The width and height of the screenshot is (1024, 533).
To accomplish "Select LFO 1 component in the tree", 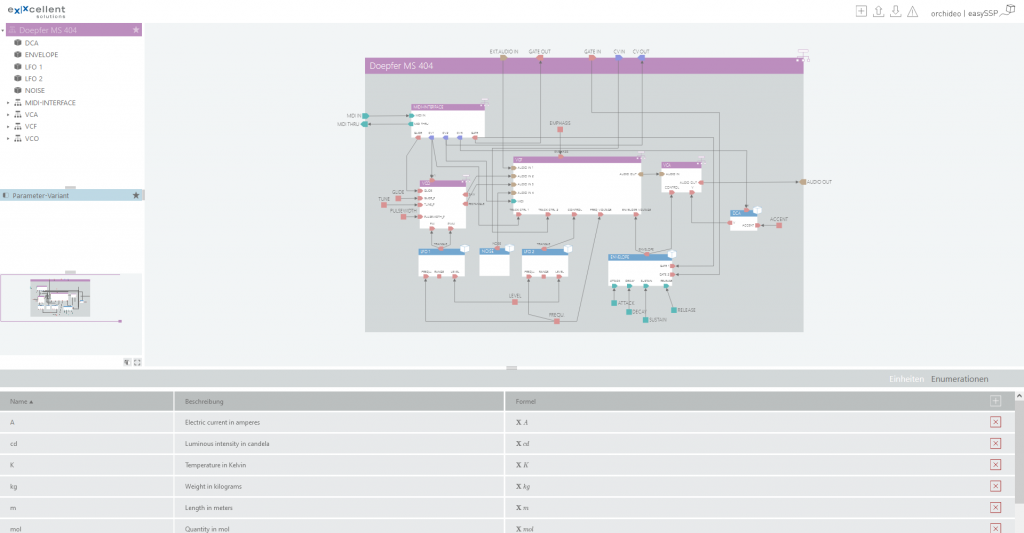I will [33, 67].
